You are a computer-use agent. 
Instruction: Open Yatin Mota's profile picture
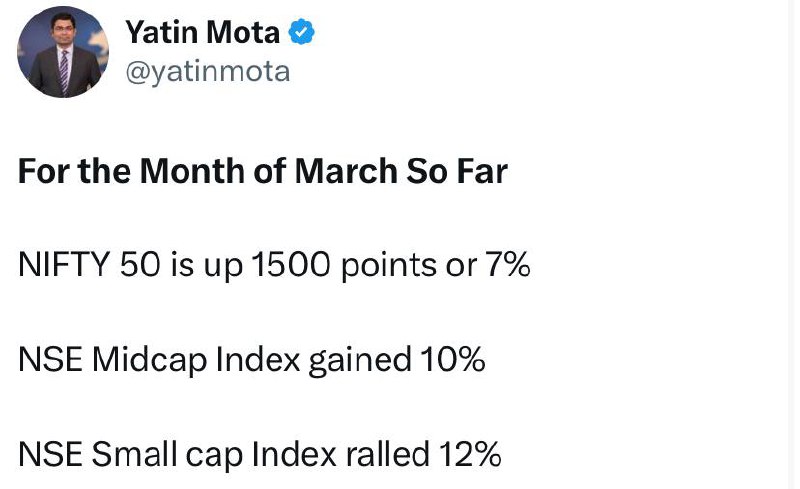click(x=63, y=52)
